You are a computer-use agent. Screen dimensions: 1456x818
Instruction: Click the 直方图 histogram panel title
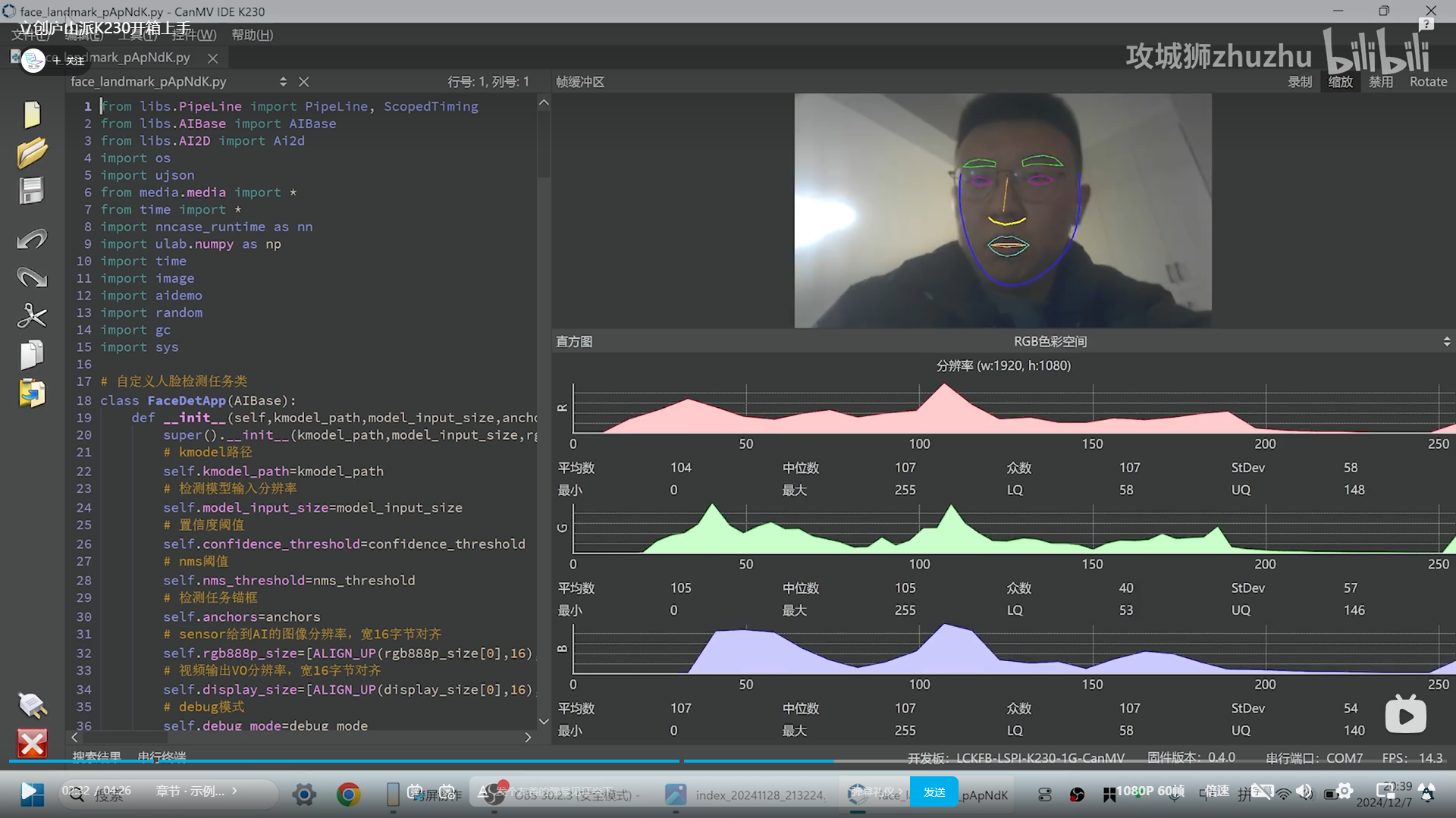click(574, 342)
